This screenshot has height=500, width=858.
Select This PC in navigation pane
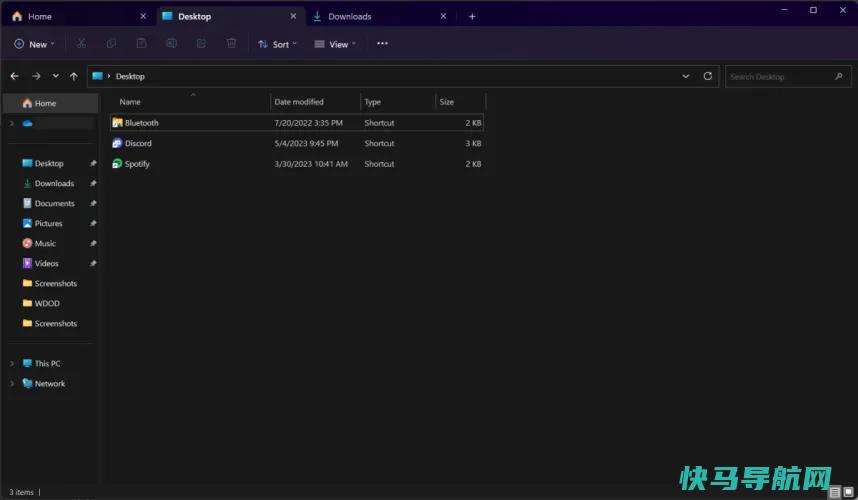pyautogui.click(x=47, y=363)
